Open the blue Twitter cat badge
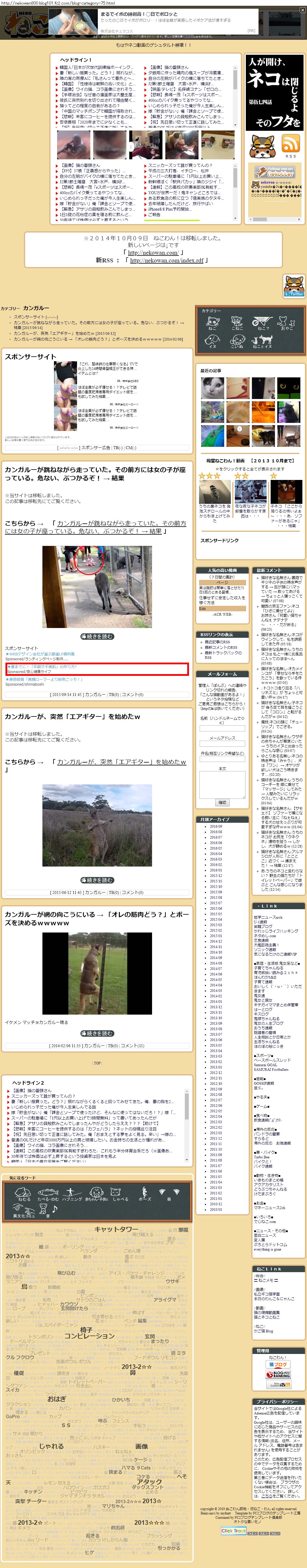Image resolution: width=307 pixels, height=1568 pixels. click(x=294, y=286)
